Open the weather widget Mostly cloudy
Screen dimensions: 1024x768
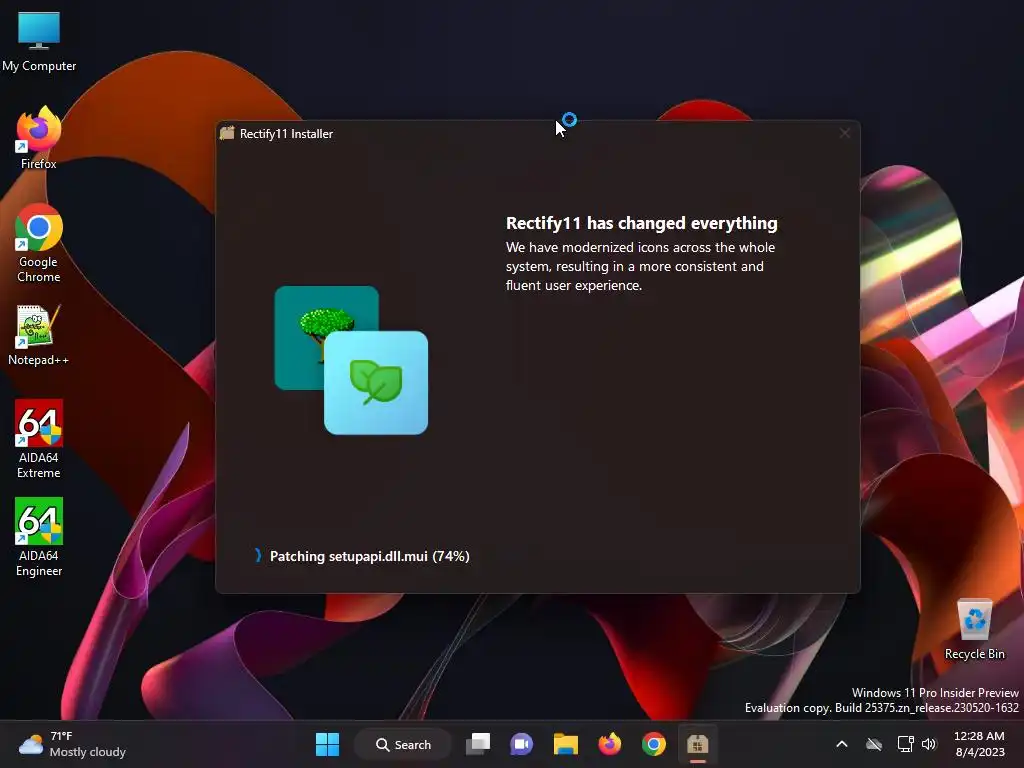(x=72, y=744)
